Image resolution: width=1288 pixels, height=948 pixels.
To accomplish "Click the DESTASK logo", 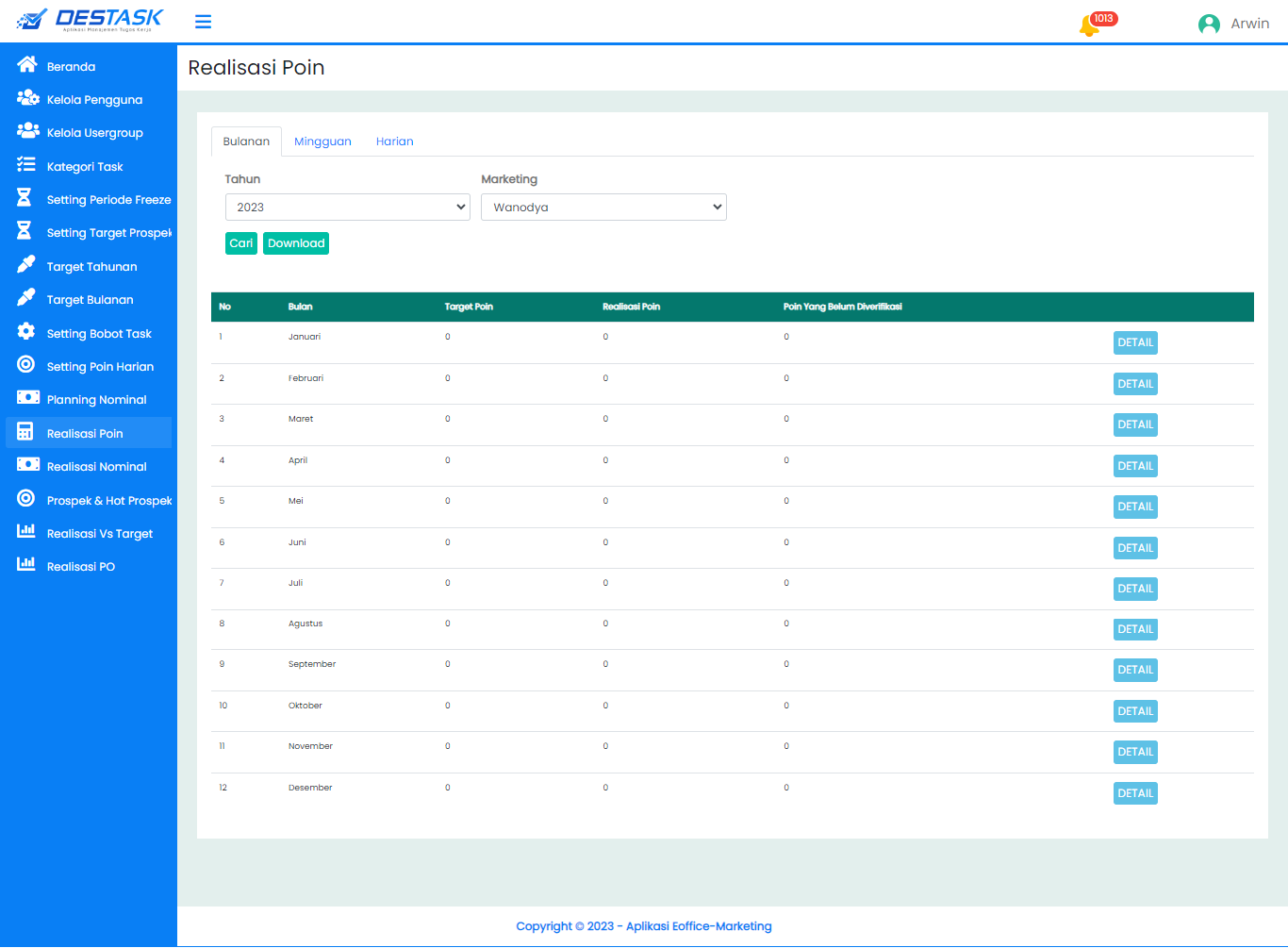I will pyautogui.click(x=91, y=20).
